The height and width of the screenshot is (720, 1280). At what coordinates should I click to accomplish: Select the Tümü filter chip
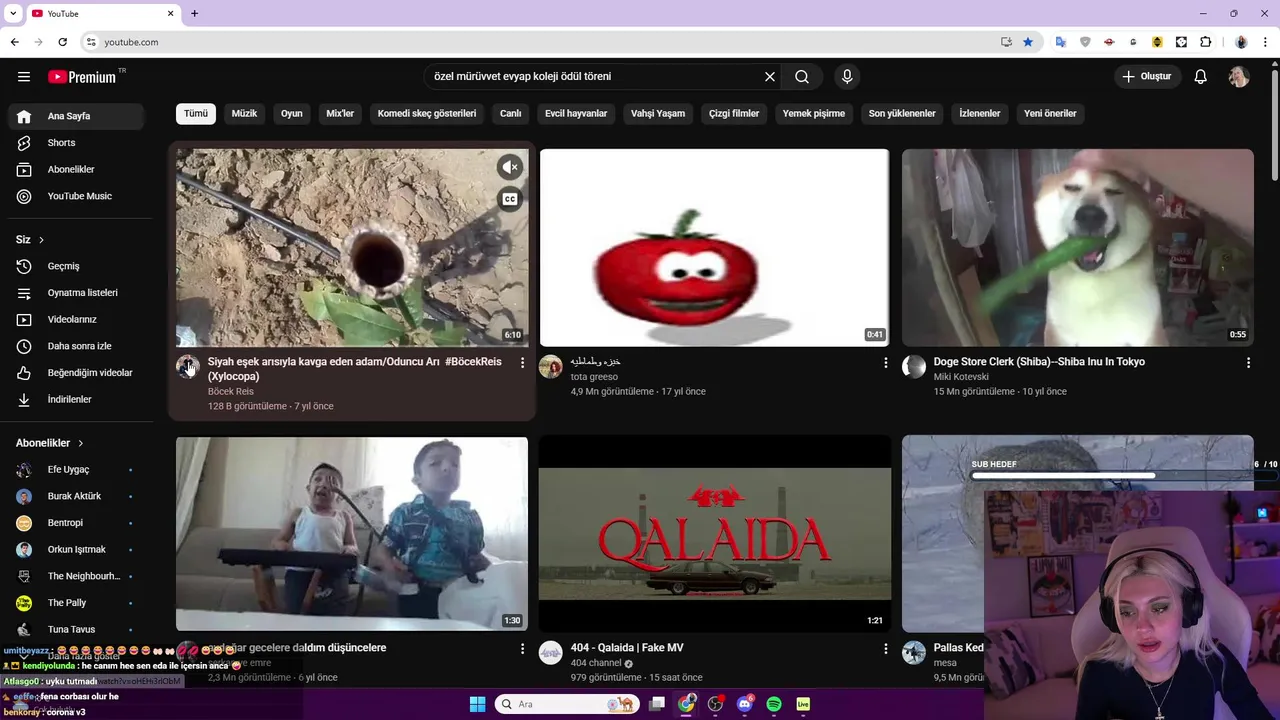tap(196, 114)
